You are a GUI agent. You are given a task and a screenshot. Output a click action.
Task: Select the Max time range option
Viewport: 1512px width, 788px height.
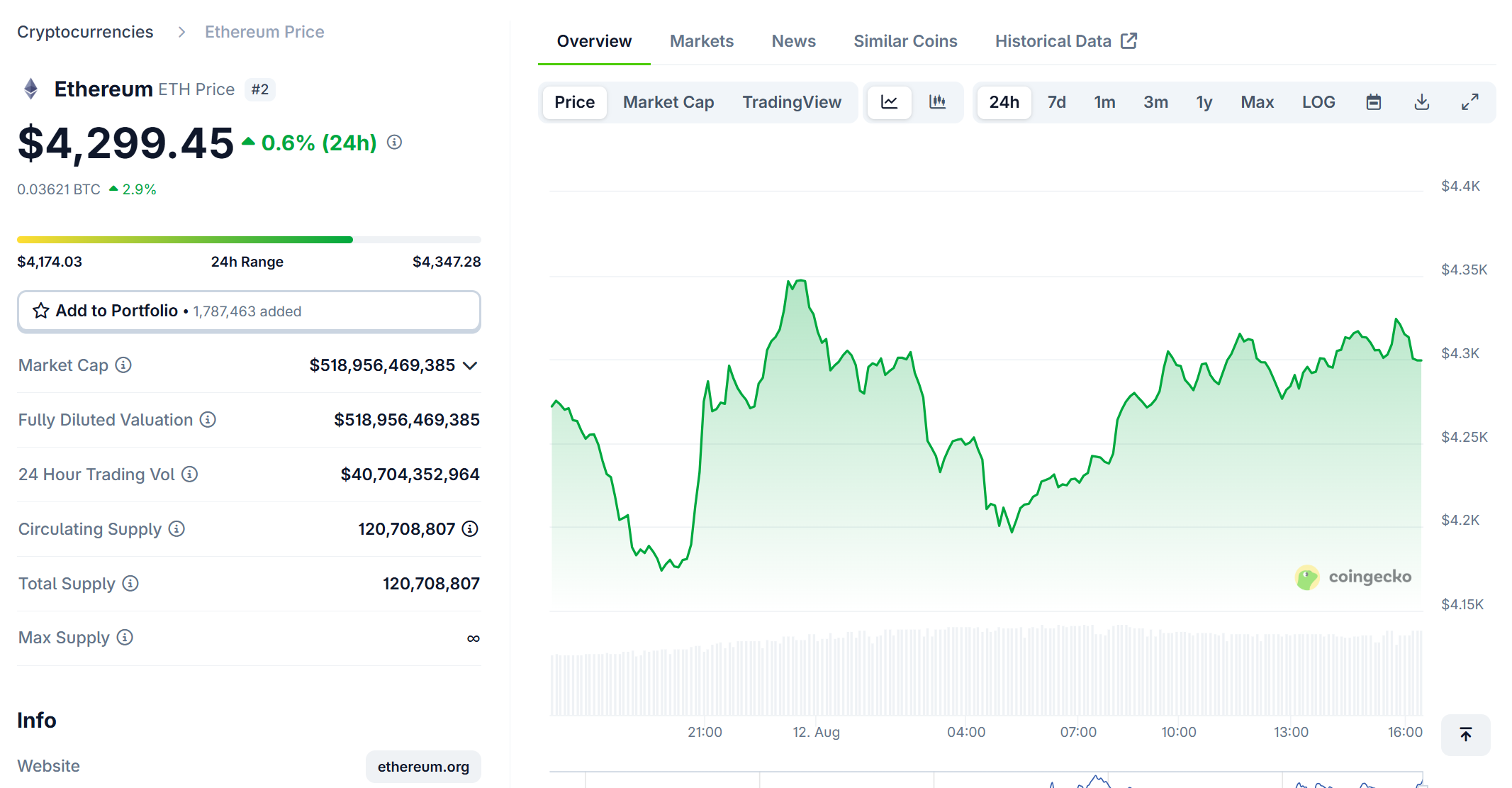[1257, 102]
